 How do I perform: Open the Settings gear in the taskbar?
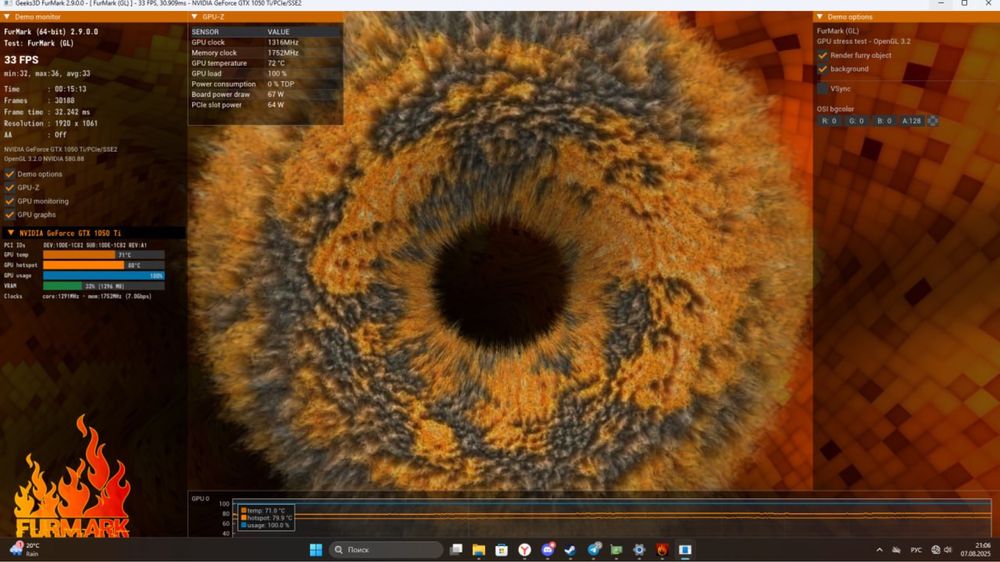[x=639, y=550]
